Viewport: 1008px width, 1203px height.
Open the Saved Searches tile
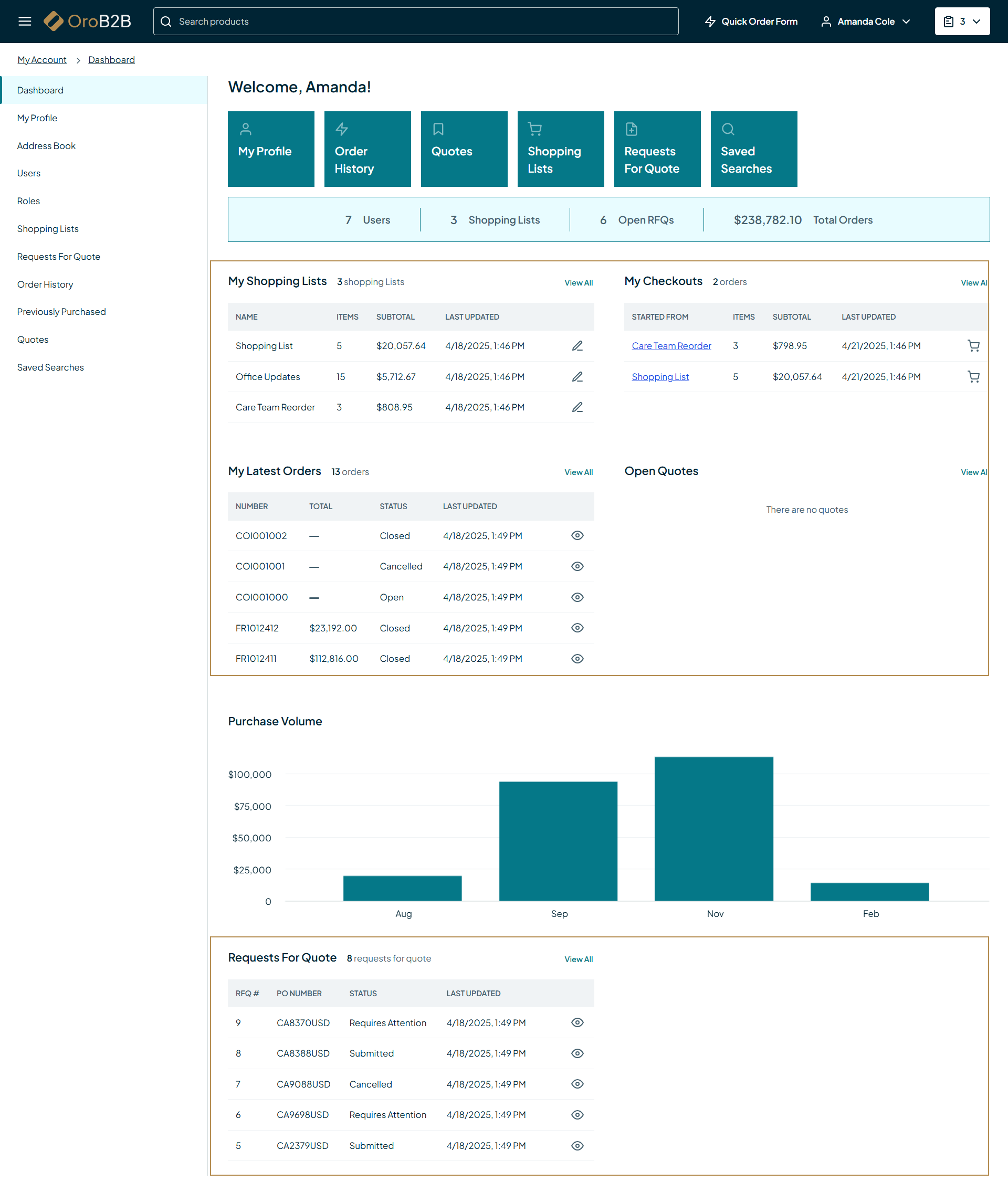753,149
